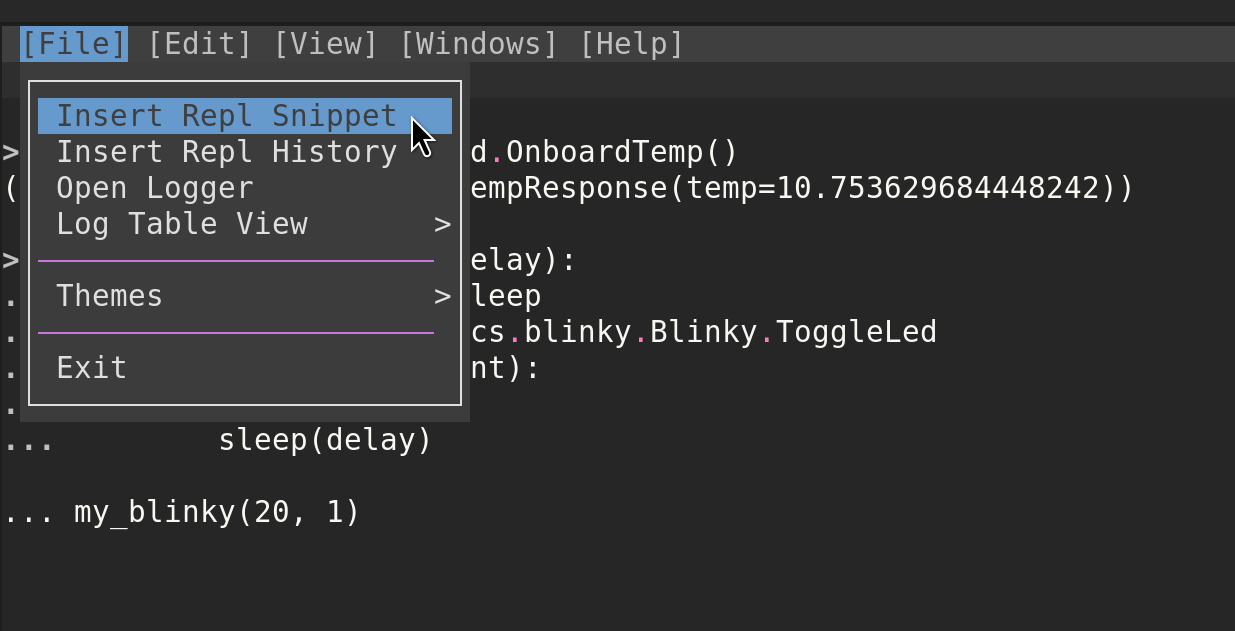
Task: Choose Insert Repl Snippet
Action: [245, 116]
